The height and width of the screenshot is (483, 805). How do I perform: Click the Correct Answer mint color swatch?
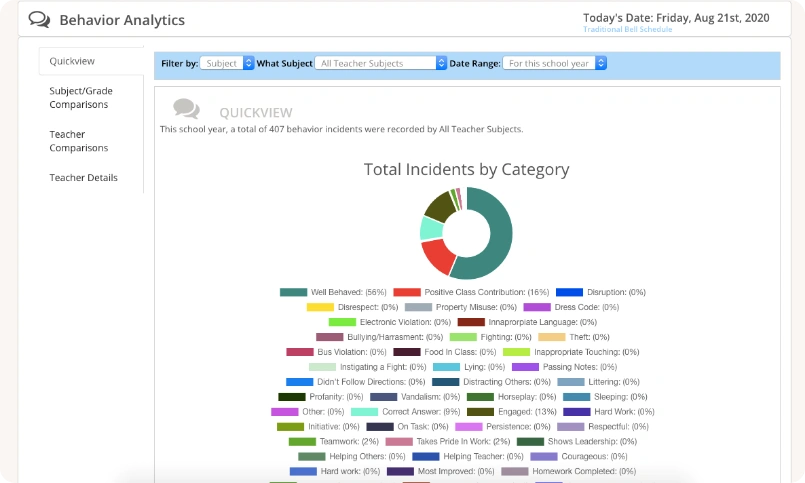[365, 412]
